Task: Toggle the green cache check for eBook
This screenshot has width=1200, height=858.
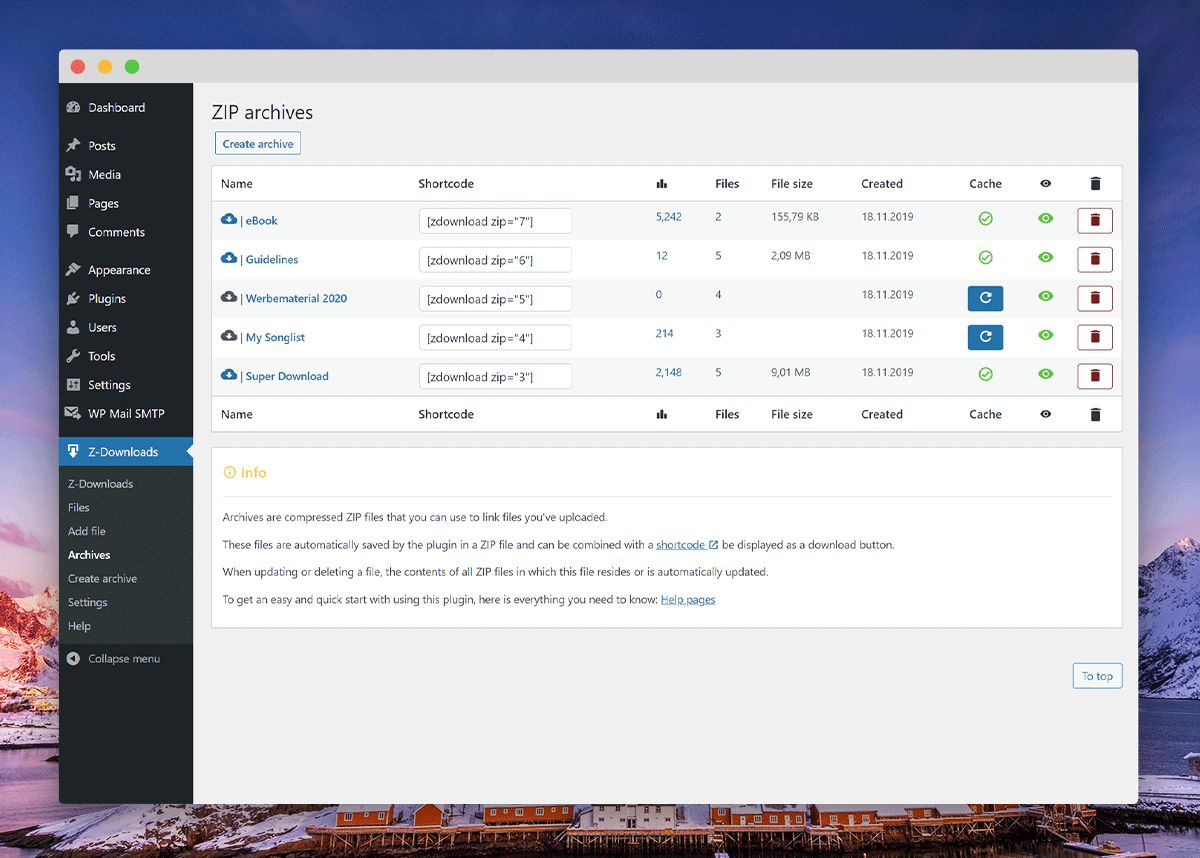Action: click(985, 220)
